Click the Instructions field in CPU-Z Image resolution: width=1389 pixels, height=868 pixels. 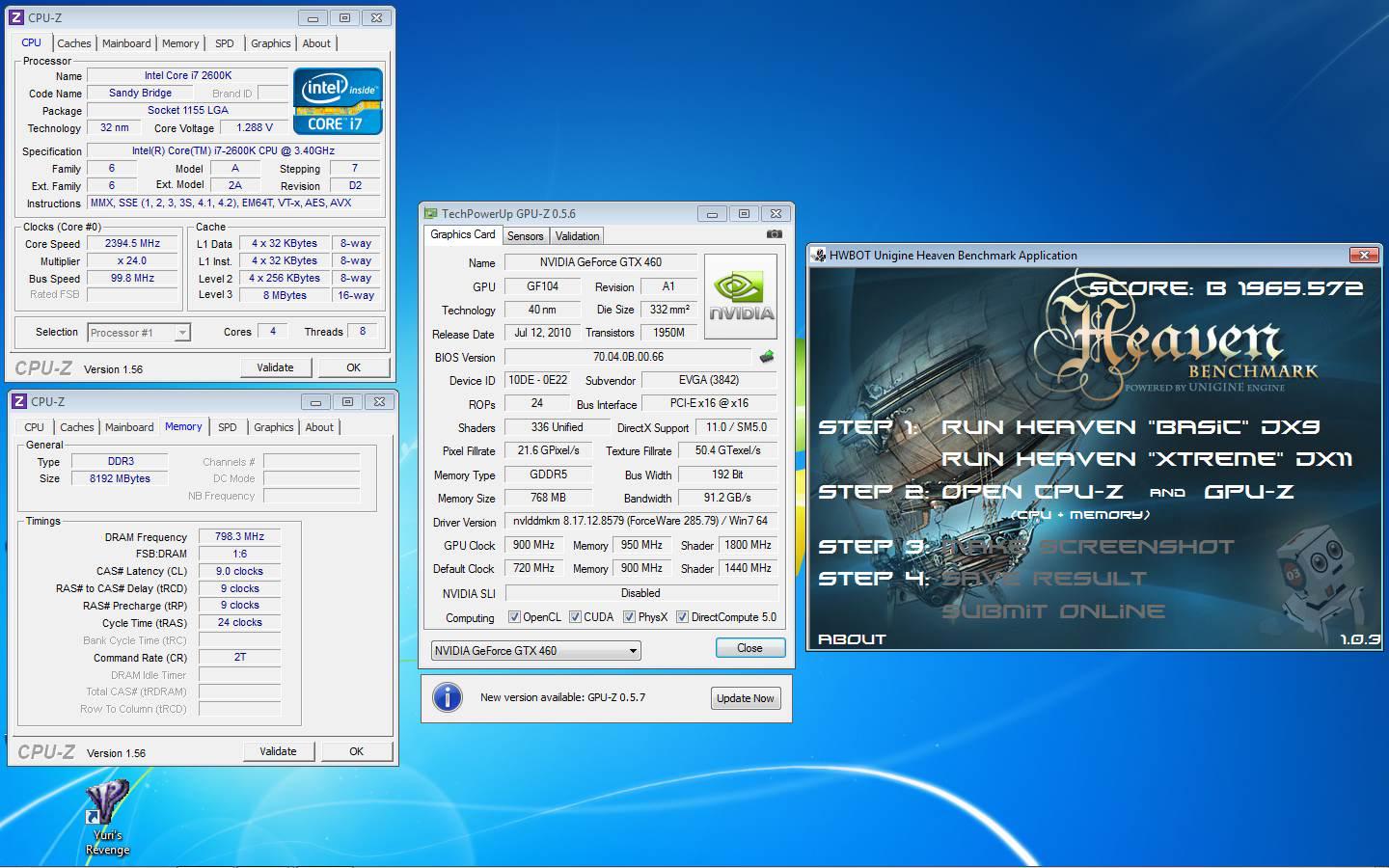234,203
